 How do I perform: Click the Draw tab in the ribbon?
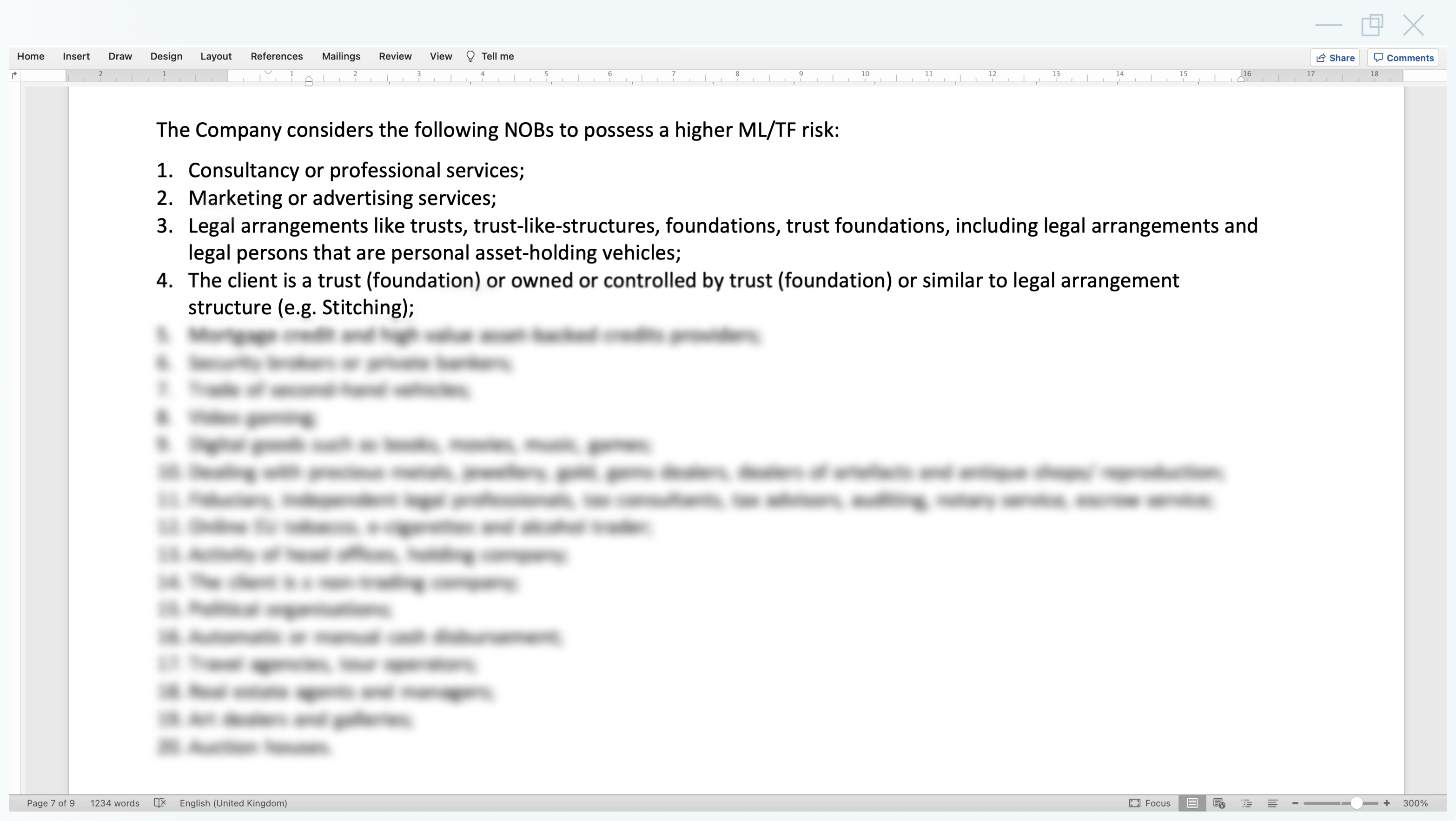click(x=120, y=56)
